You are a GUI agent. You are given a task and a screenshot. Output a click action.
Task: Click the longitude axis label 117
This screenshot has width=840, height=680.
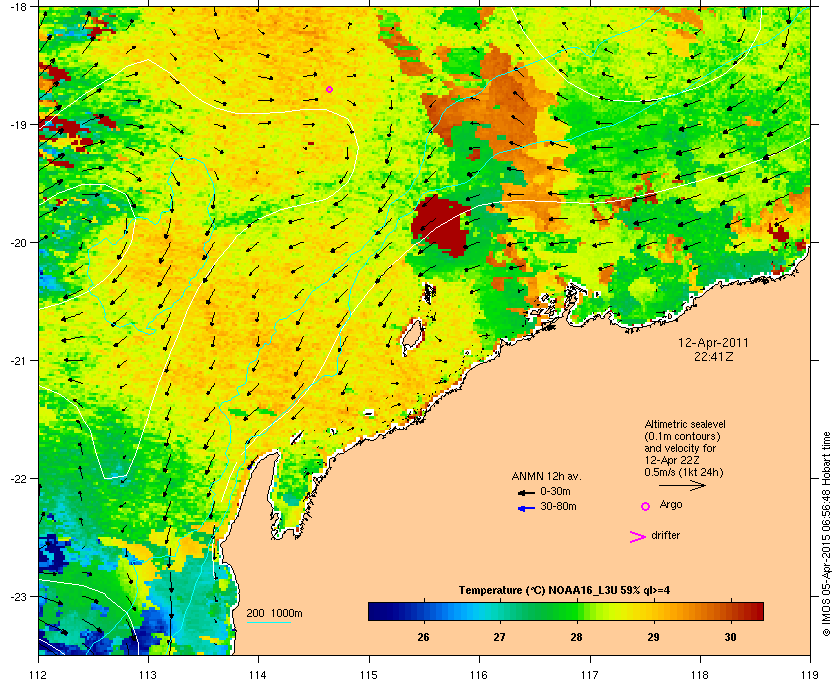coord(590,675)
